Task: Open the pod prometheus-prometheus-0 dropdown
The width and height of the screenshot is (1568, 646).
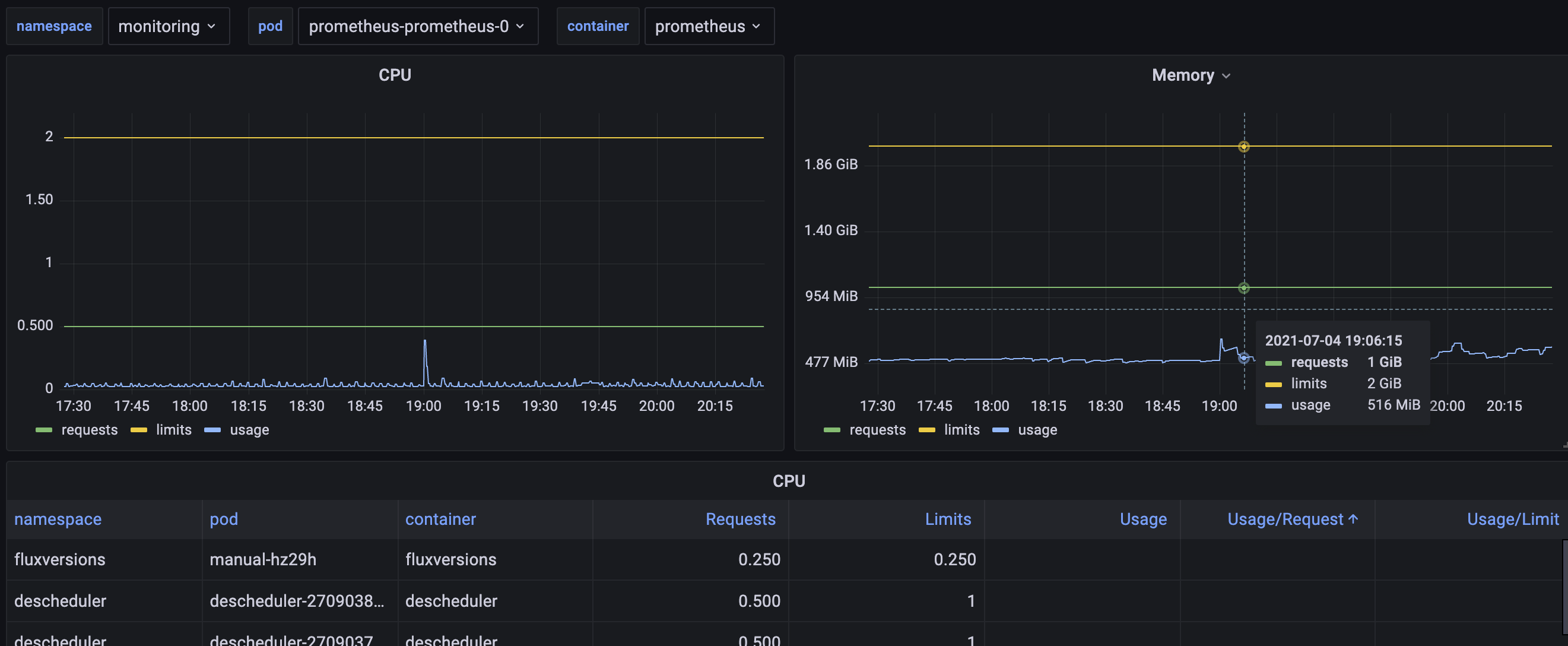Action: [x=417, y=26]
